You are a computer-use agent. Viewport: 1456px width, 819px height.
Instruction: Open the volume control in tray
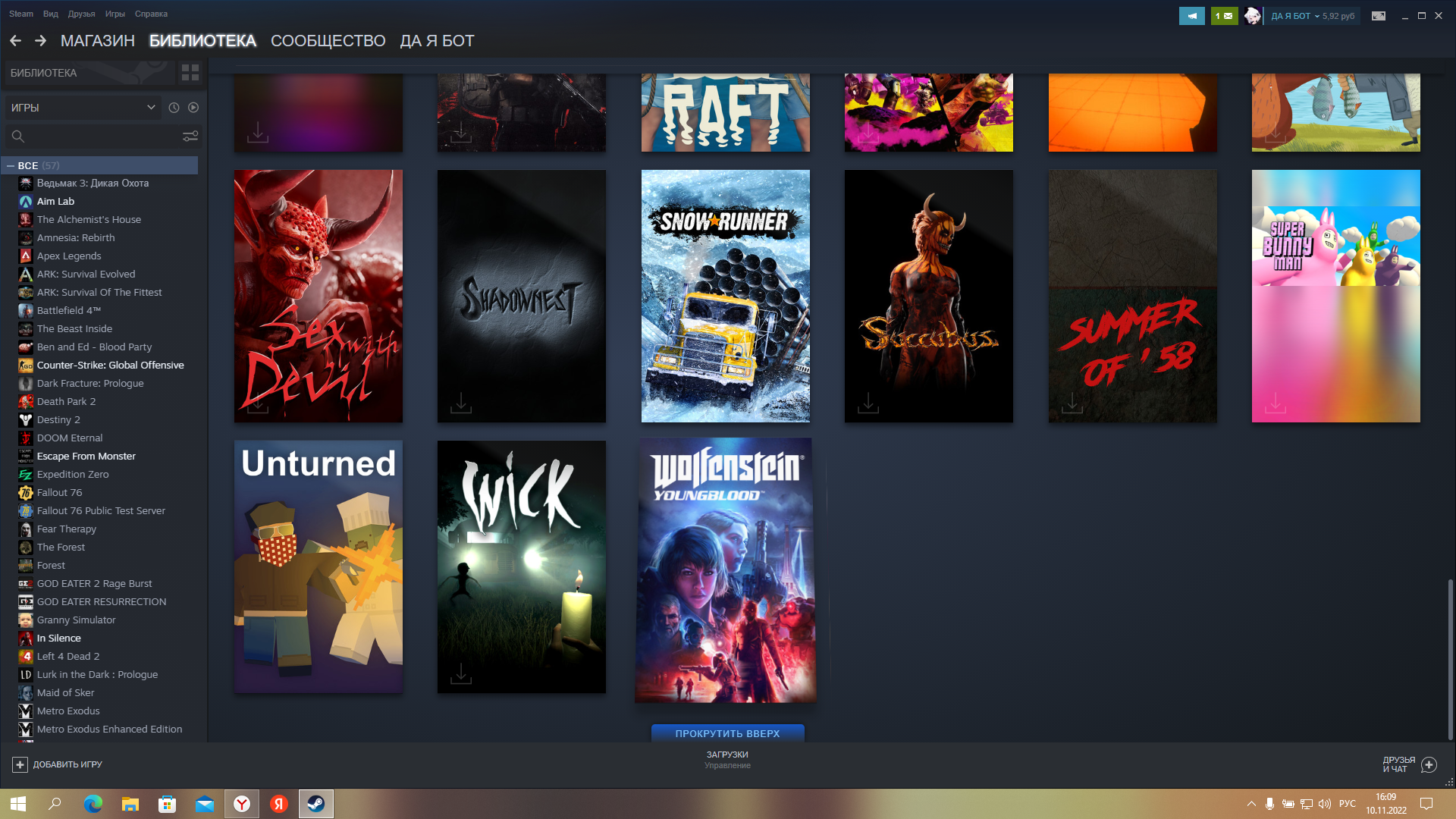[x=1325, y=804]
